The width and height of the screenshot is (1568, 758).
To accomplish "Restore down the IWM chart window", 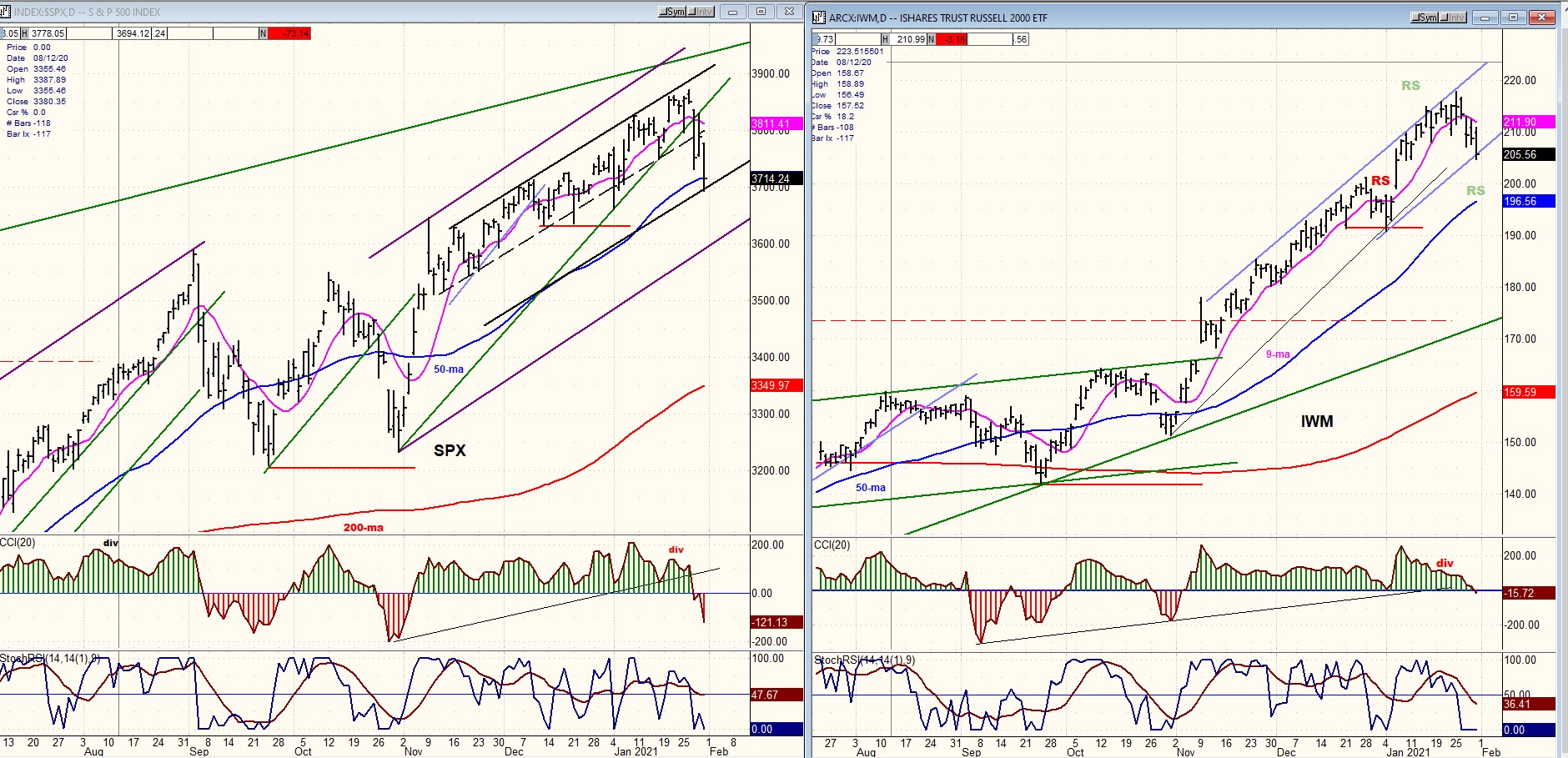I will tap(1513, 18).
